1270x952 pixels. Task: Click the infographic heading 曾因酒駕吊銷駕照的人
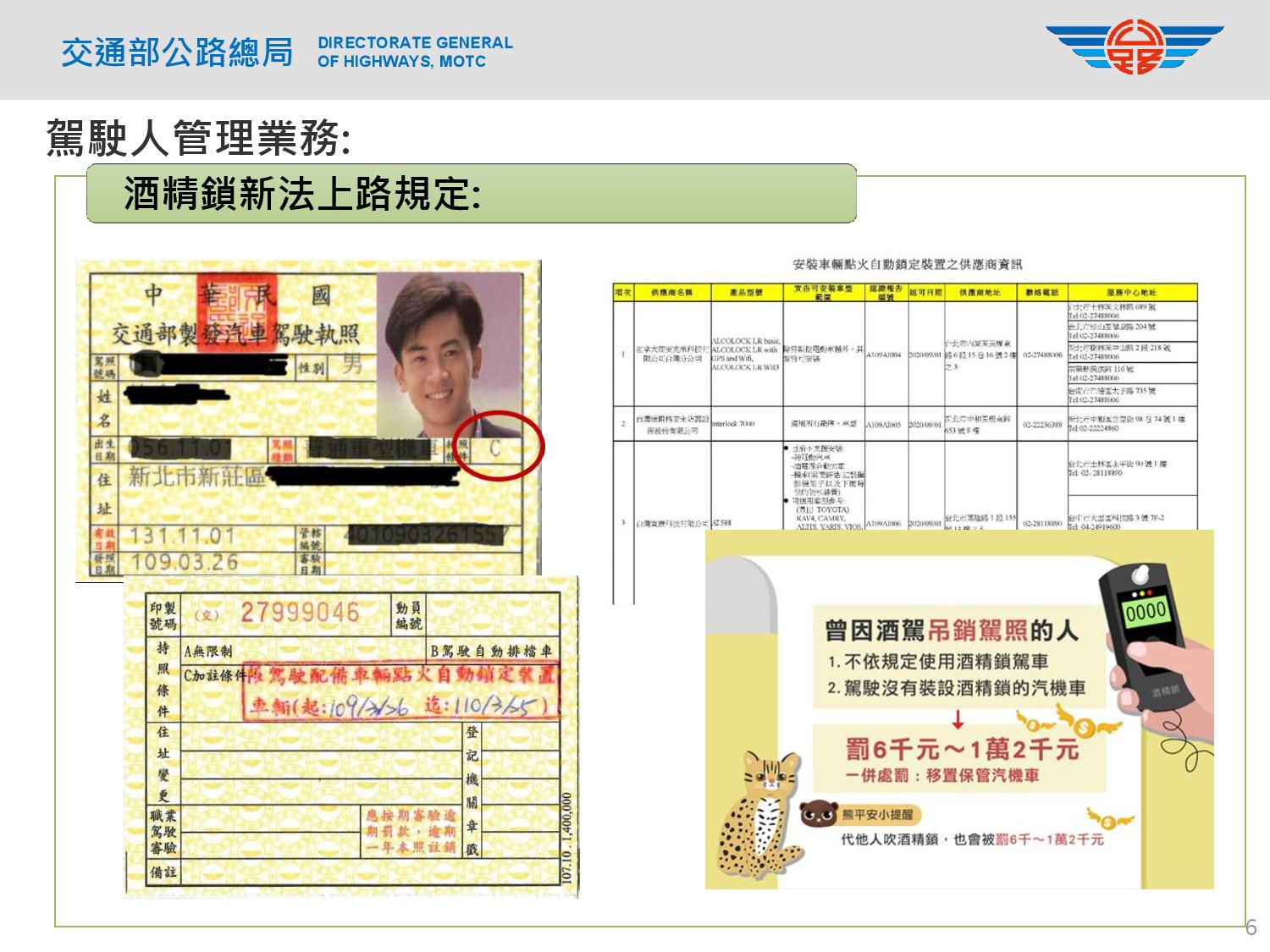(952, 630)
